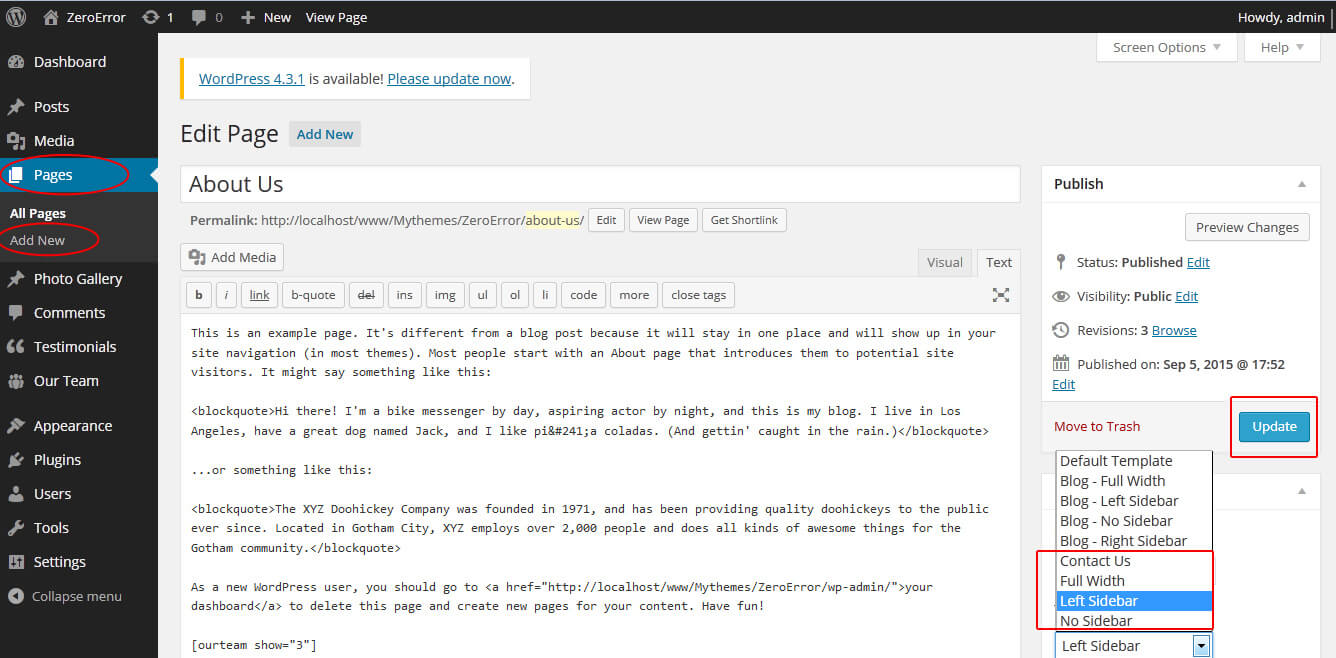Screen dimensions: 1336x658
Task: Click the bold b quicktag button
Action: tap(198, 295)
